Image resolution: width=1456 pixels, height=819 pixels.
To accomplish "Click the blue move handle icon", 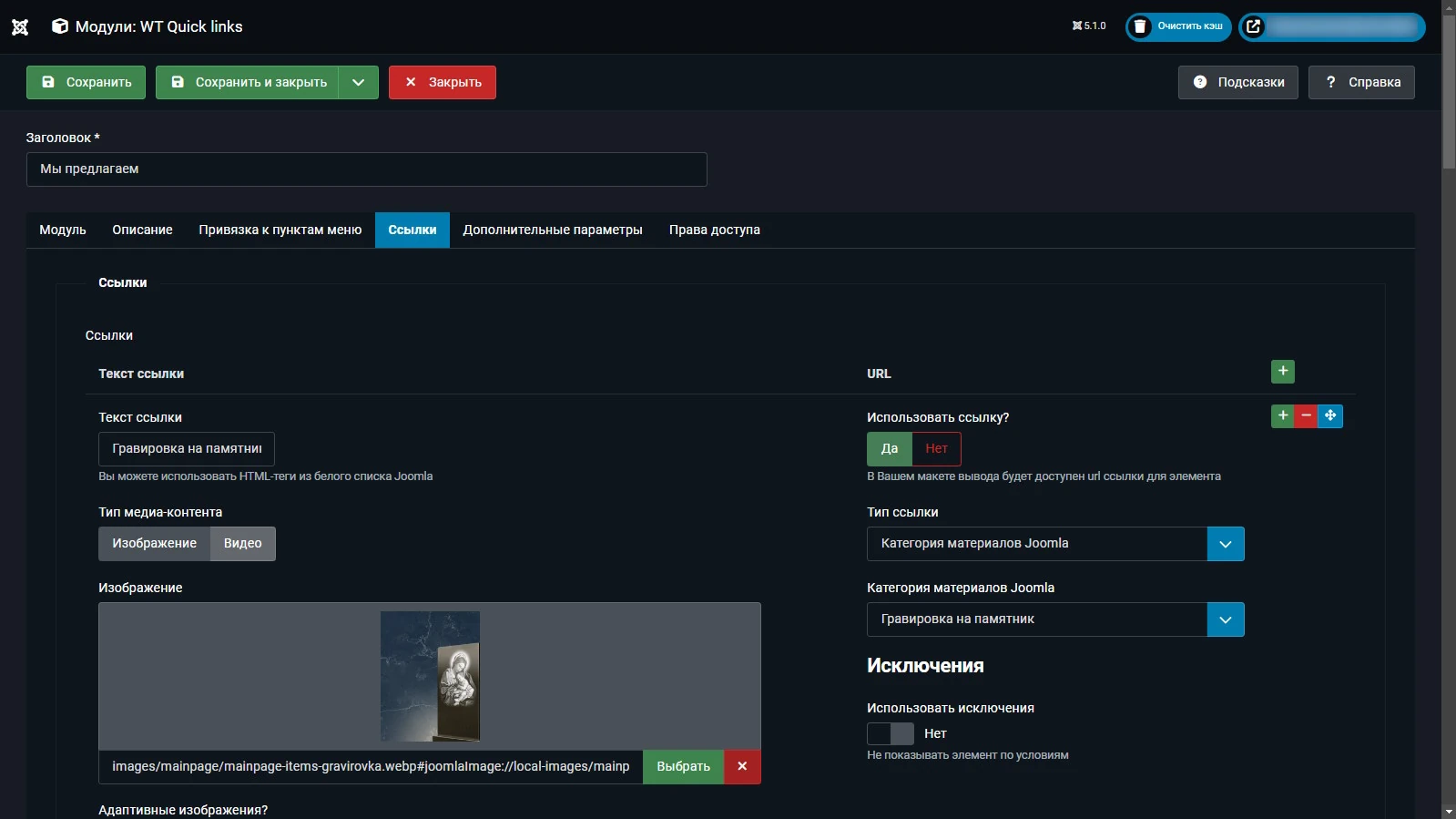I will 1330,416.
